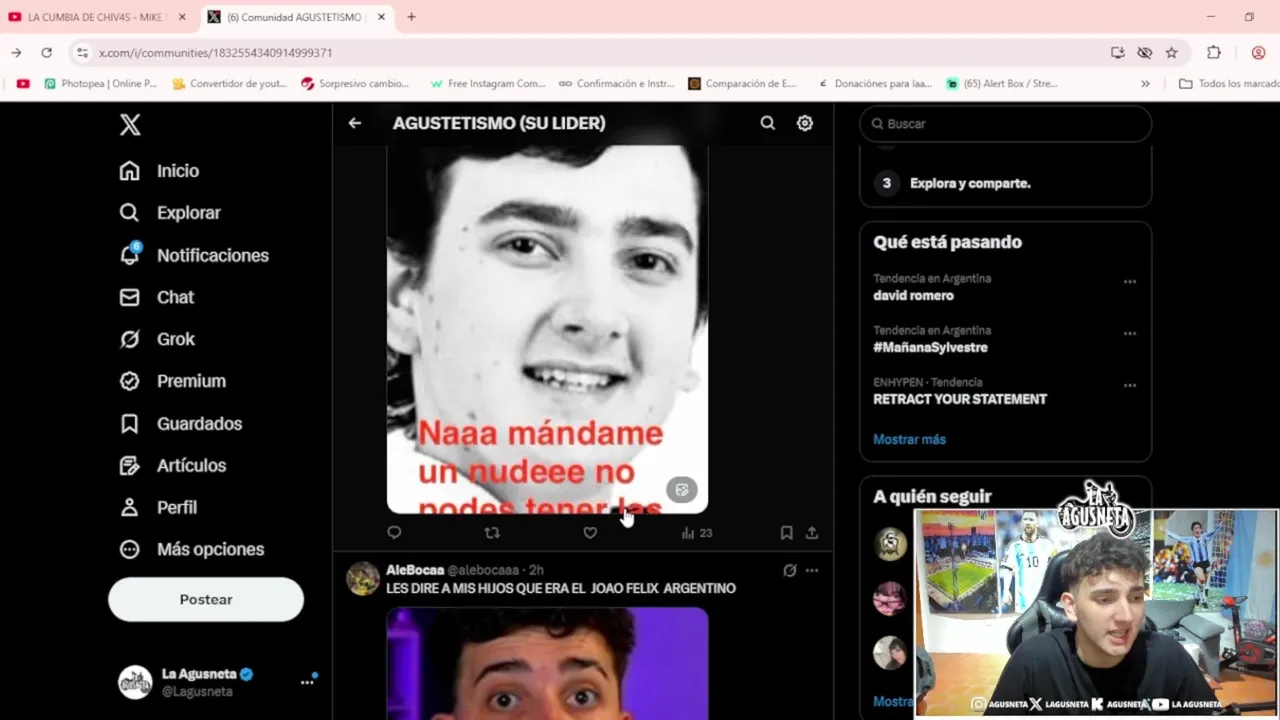1280x720 pixels.
Task: Close the LA CUMBIA DE CHIV4S tab
Action: 182,17
